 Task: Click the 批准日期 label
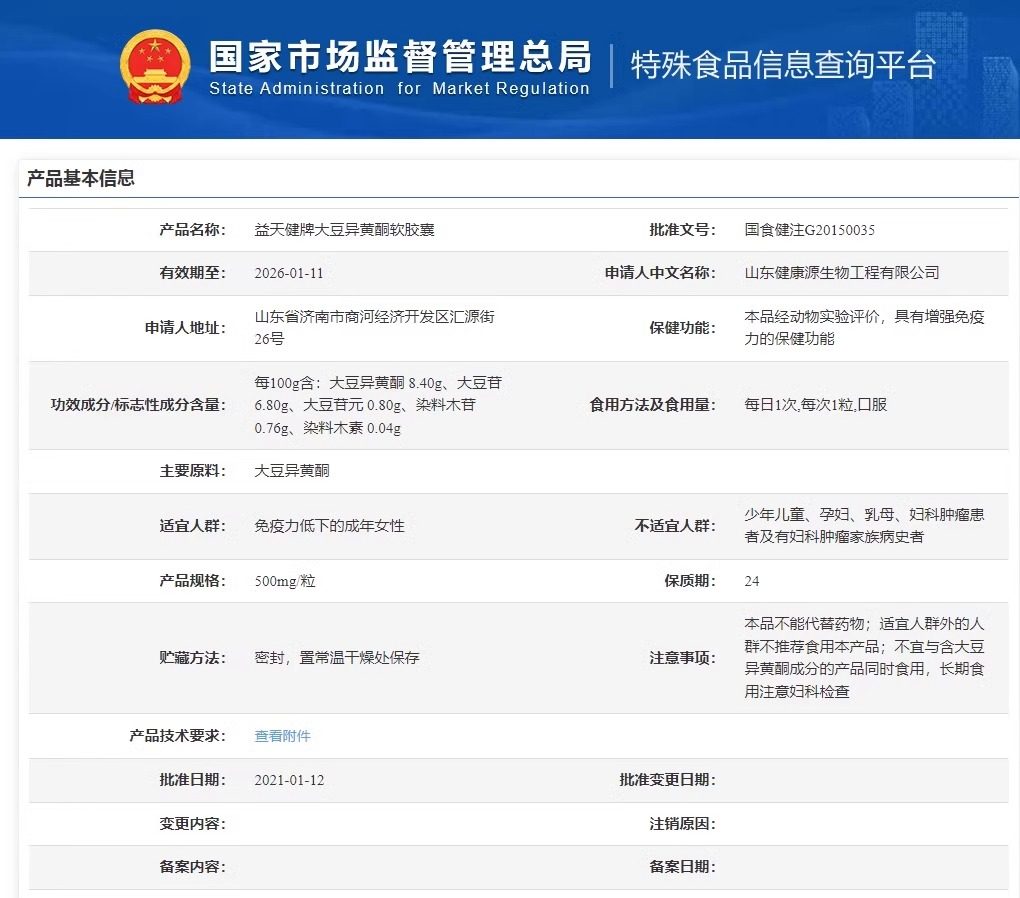(x=193, y=780)
